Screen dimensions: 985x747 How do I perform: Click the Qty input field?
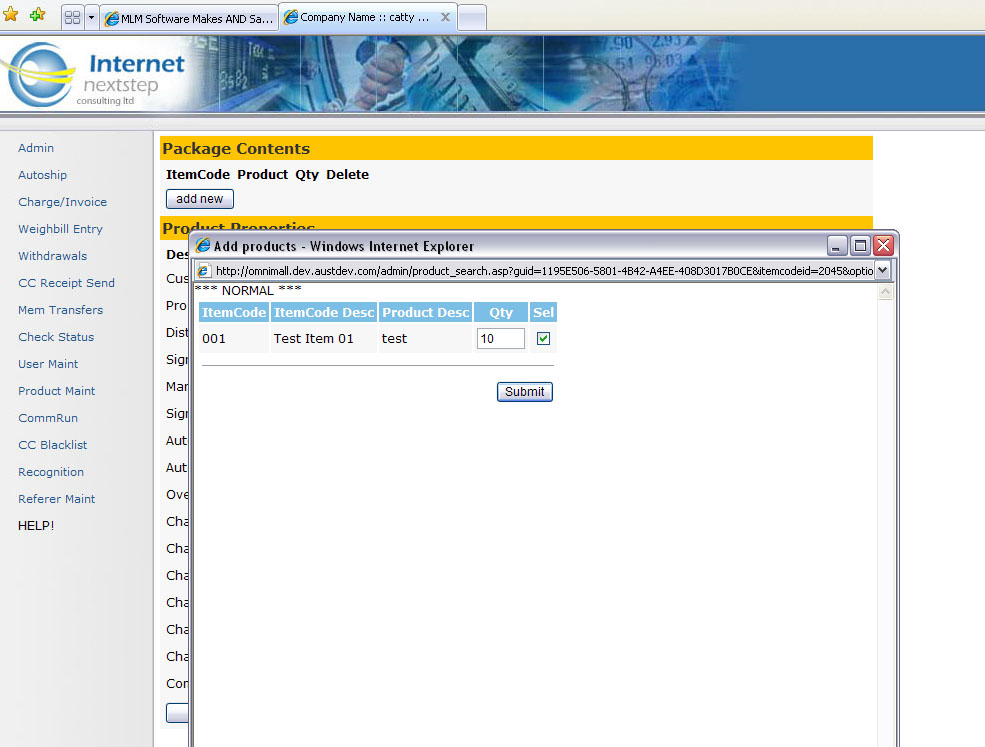click(x=500, y=339)
